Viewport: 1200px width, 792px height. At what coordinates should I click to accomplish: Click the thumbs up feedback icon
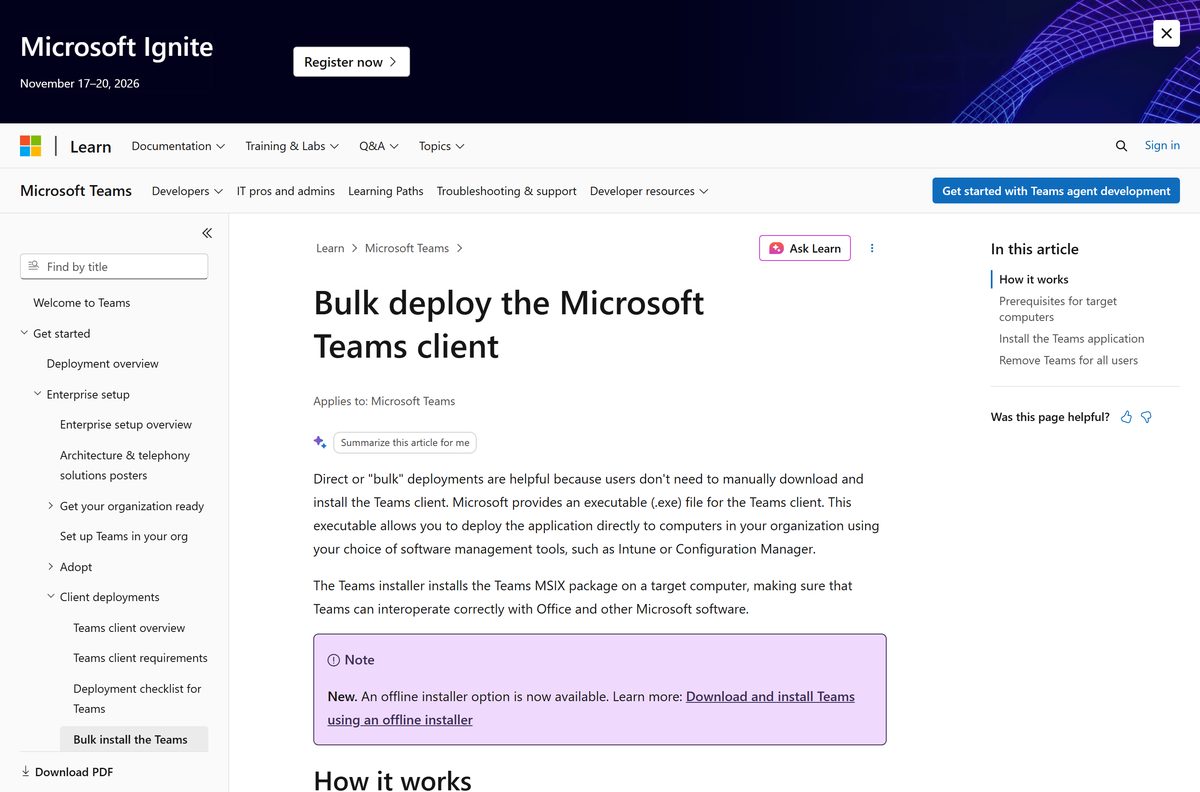pos(1127,417)
